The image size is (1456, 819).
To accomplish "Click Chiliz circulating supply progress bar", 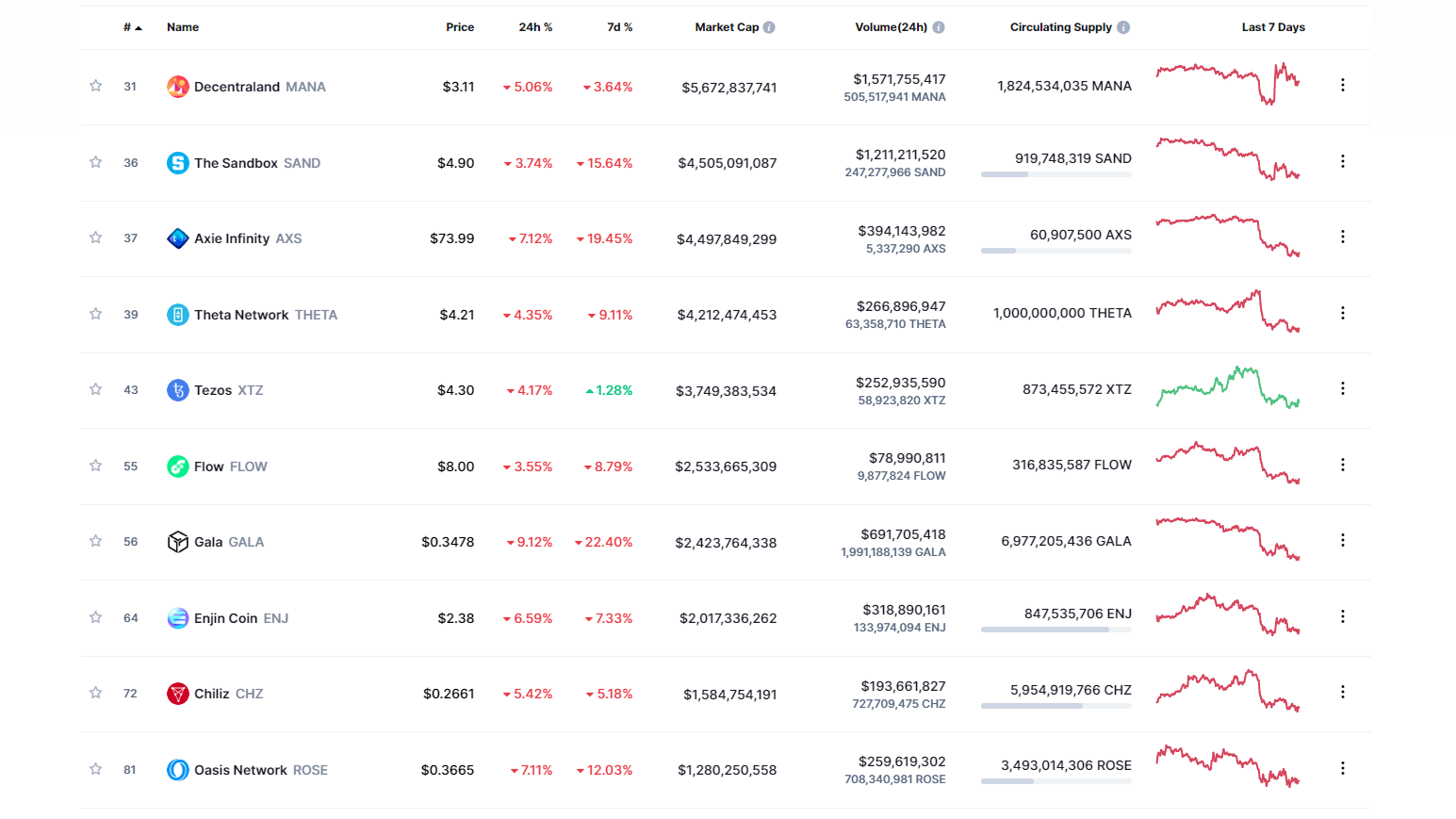I will click(1055, 706).
